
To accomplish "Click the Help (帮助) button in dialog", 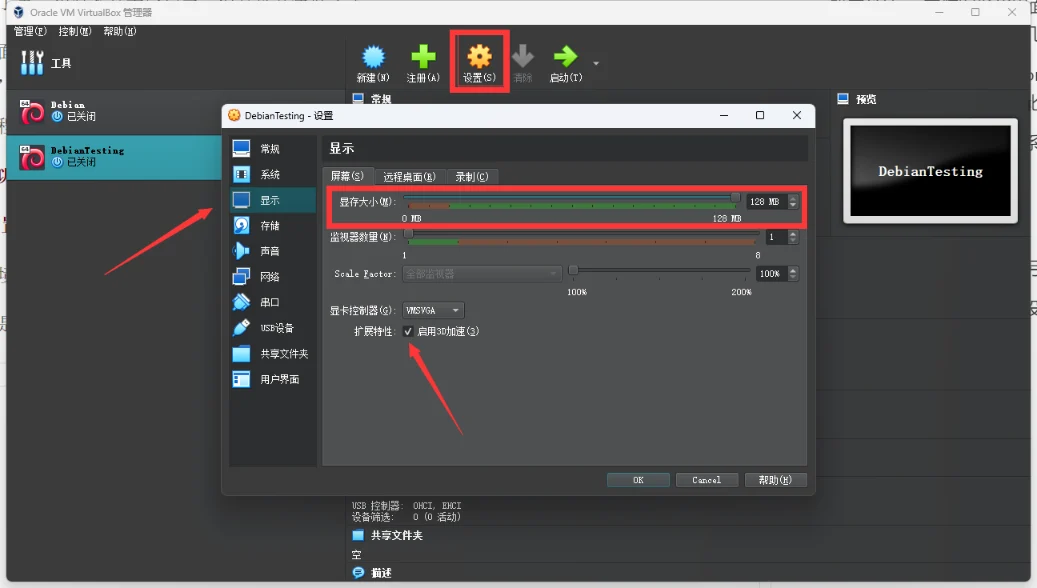I will coord(775,480).
